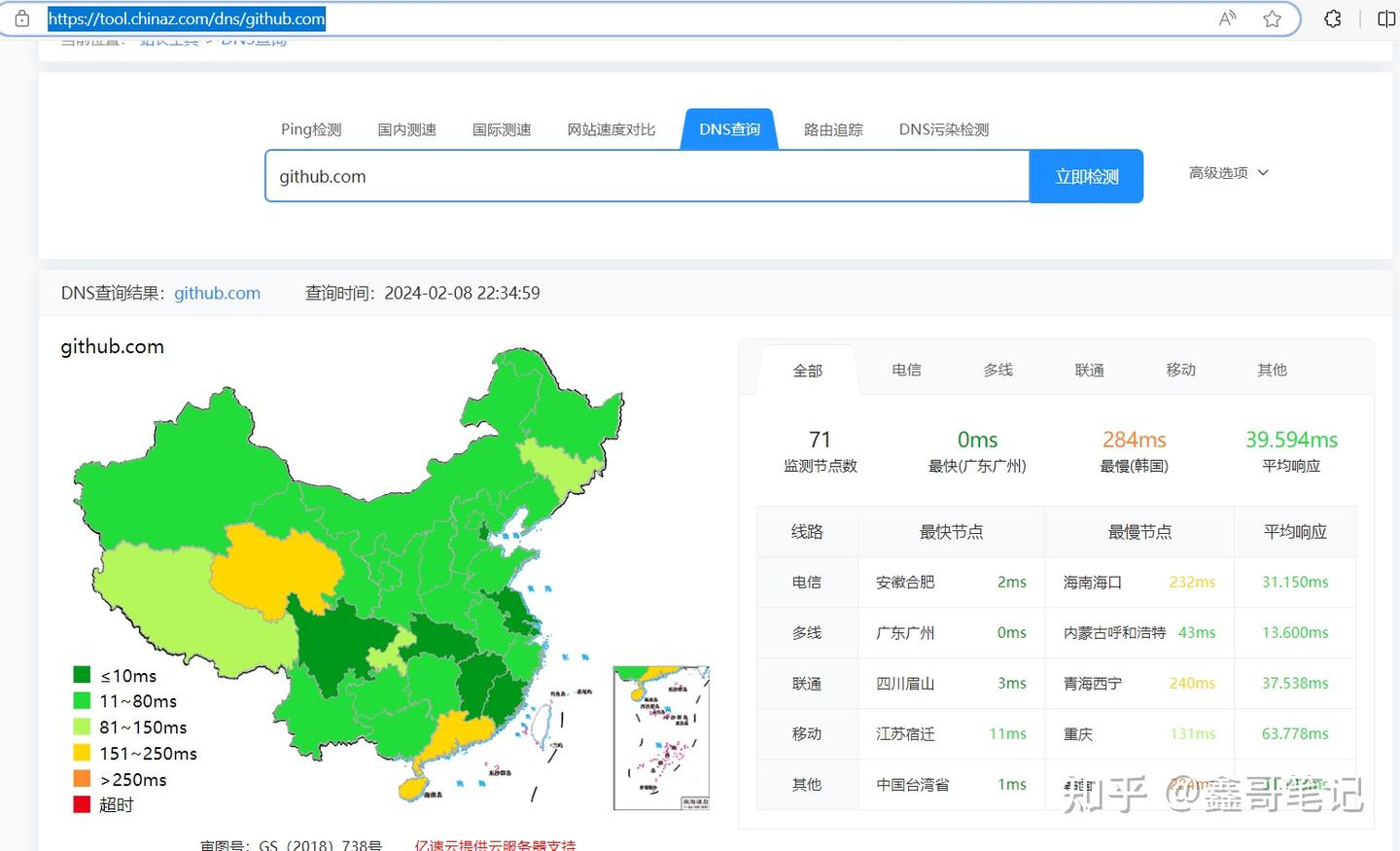
Task: Click 37.538ms average response value
Action: point(1295,683)
